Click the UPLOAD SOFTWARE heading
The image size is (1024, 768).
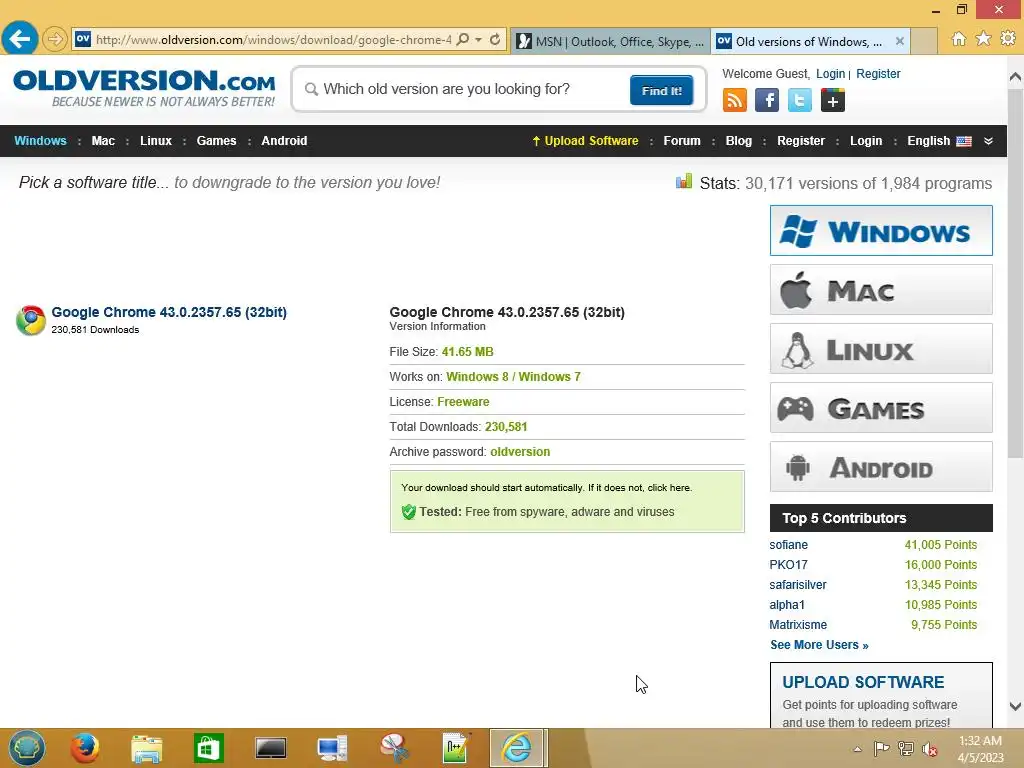coord(863,682)
